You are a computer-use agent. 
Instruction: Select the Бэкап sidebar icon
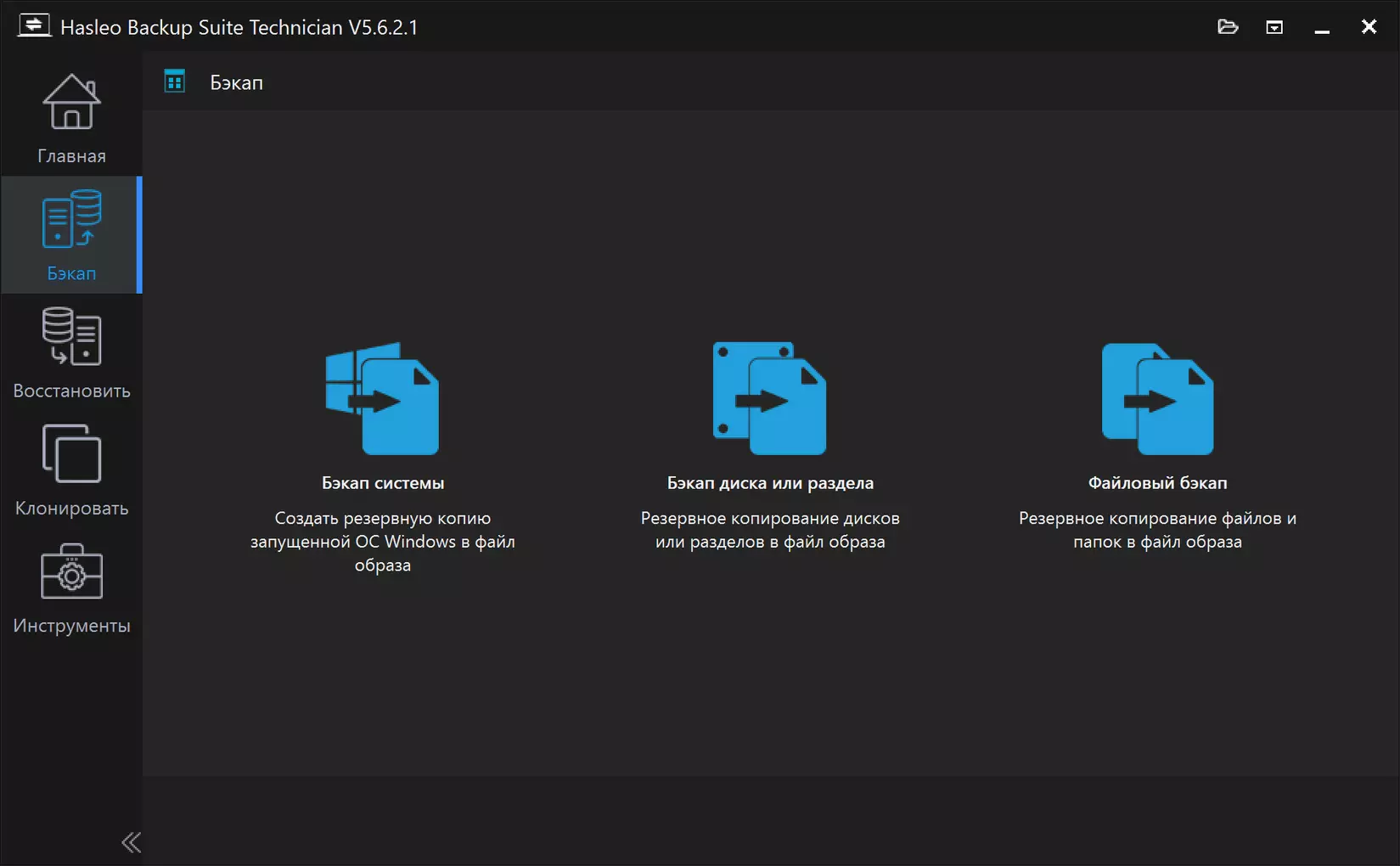click(71, 219)
